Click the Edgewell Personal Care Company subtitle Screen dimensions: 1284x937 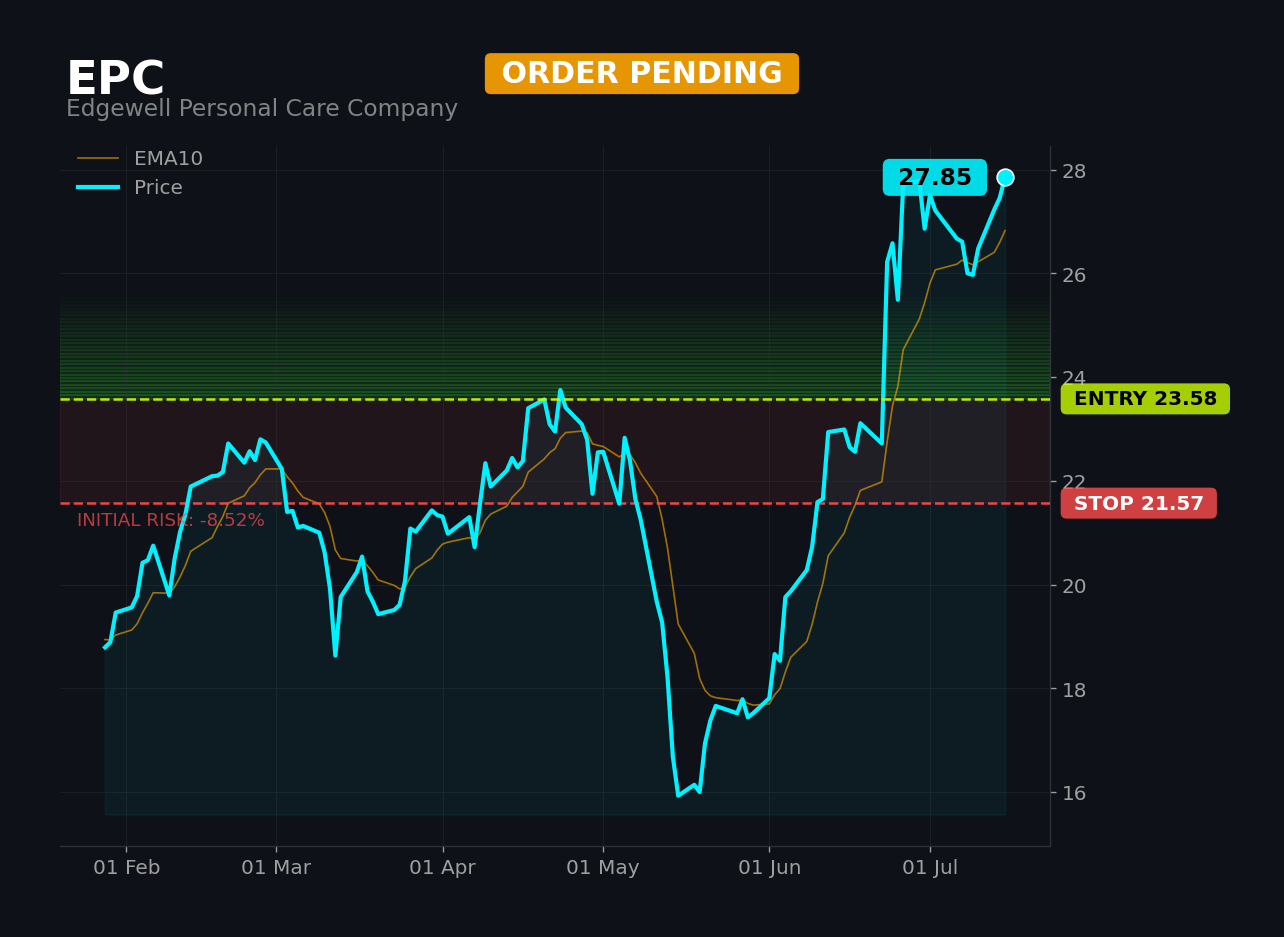click(x=262, y=109)
